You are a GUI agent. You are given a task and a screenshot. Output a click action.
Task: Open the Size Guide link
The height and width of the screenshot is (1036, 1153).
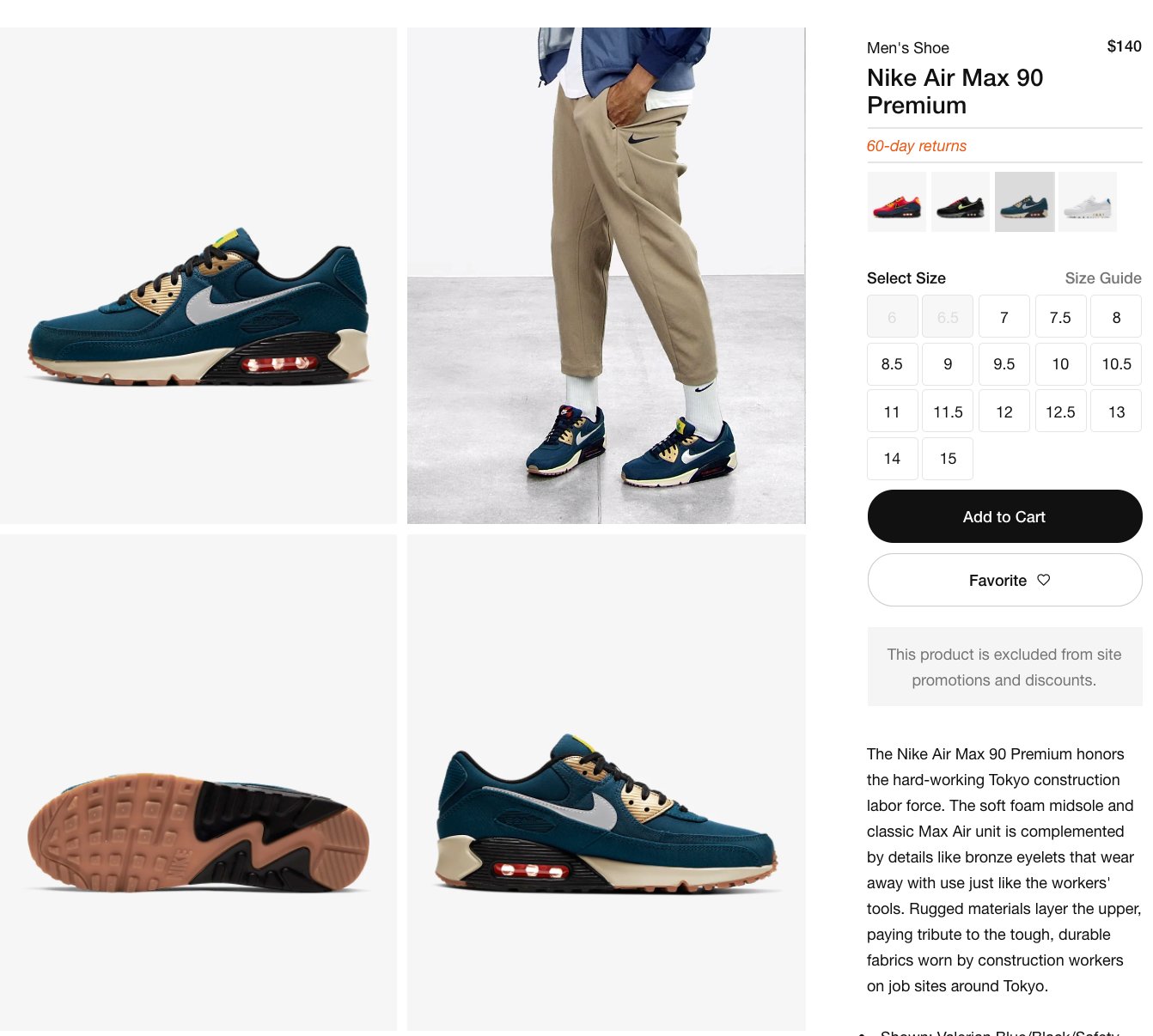(x=1103, y=278)
